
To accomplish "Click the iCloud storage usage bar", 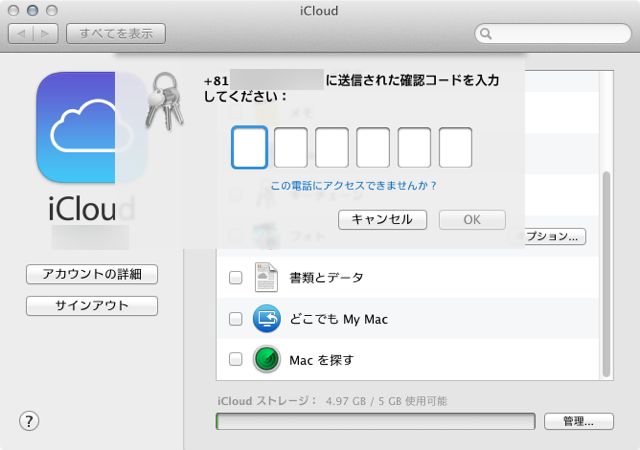I will 376,421.
